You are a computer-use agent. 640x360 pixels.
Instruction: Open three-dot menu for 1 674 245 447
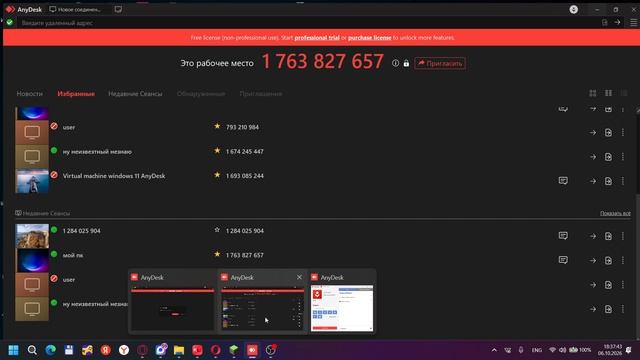click(623, 157)
